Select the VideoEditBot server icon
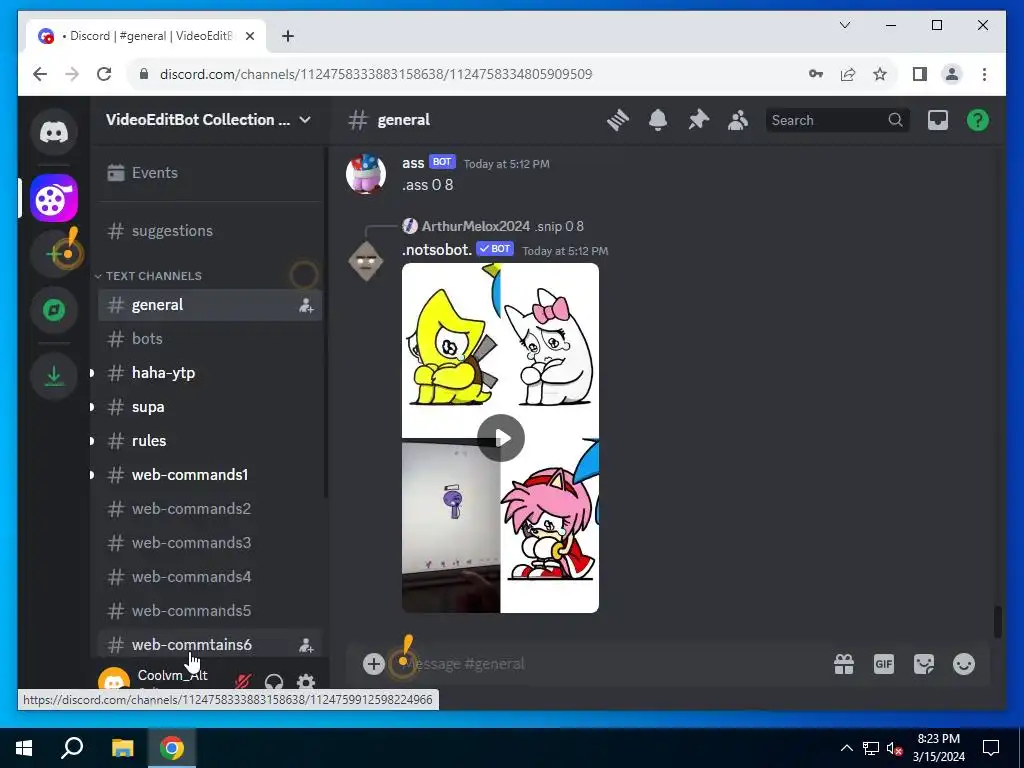Image resolution: width=1024 pixels, height=768 pixels. click(54, 199)
